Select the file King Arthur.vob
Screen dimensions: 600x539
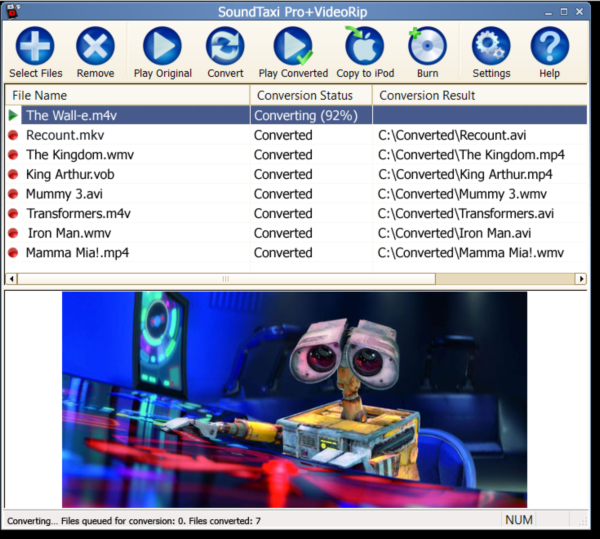(70, 174)
